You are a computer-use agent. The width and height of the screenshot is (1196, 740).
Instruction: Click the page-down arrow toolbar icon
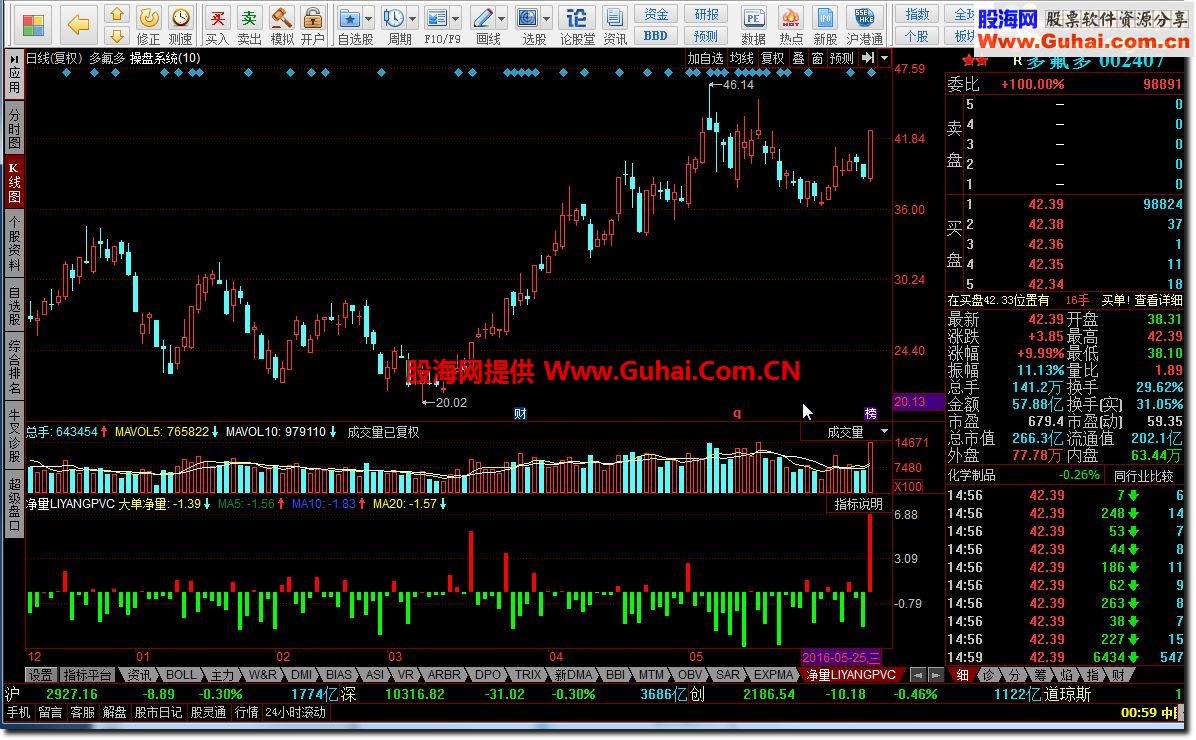pyautogui.click(x=117, y=36)
